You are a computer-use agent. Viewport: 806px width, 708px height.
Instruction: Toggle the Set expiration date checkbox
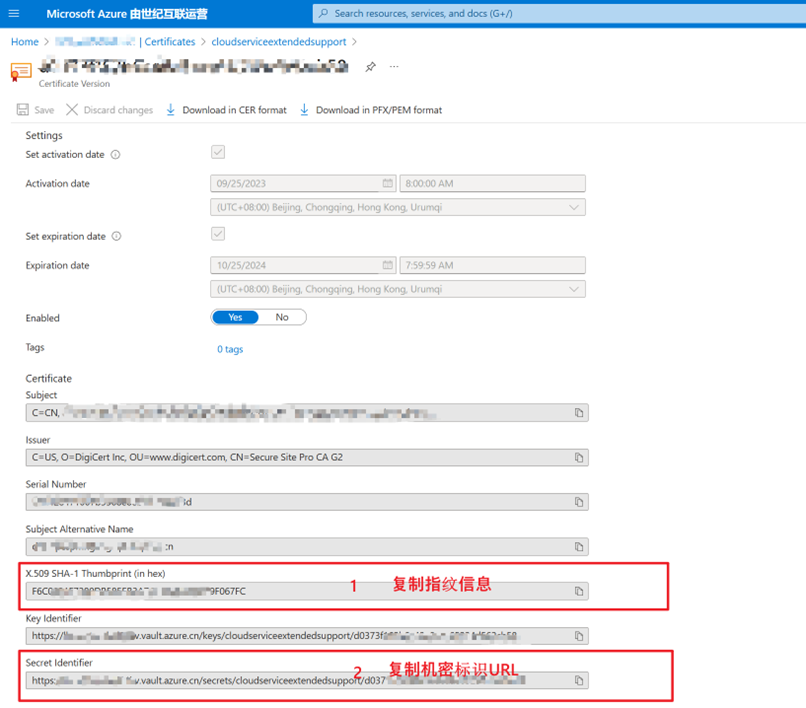pyautogui.click(x=218, y=234)
